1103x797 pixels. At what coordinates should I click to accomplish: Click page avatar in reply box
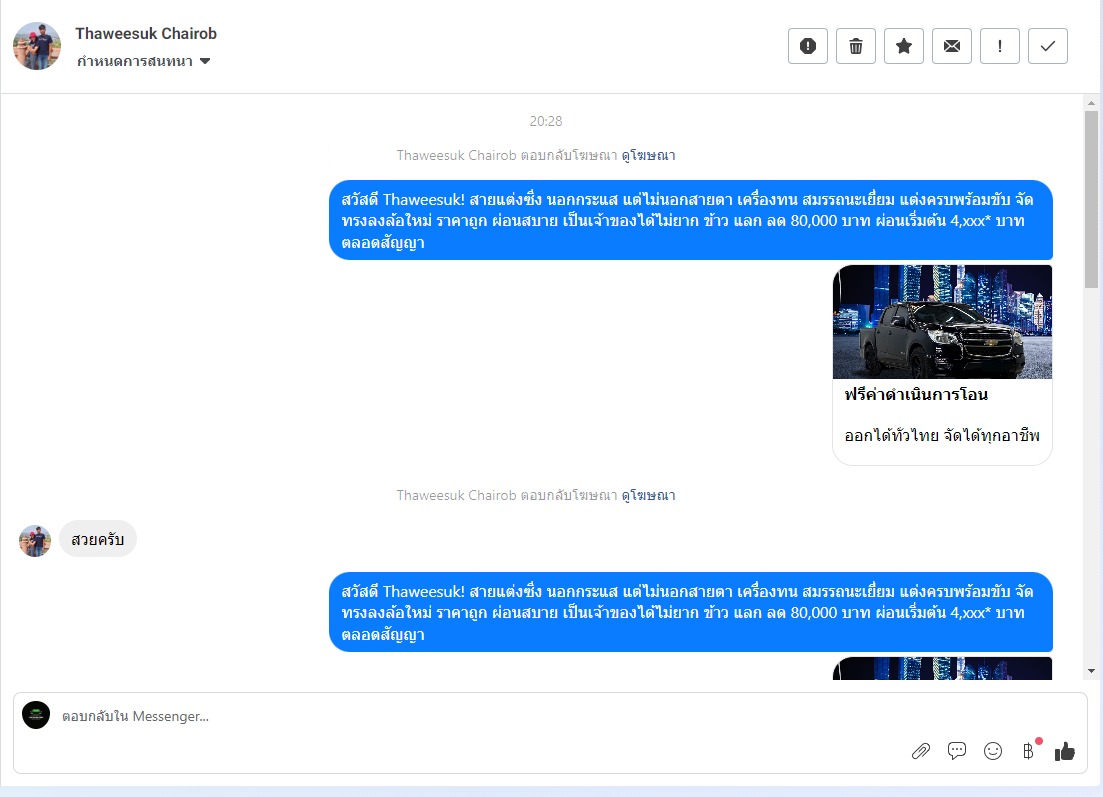pyautogui.click(x=36, y=715)
